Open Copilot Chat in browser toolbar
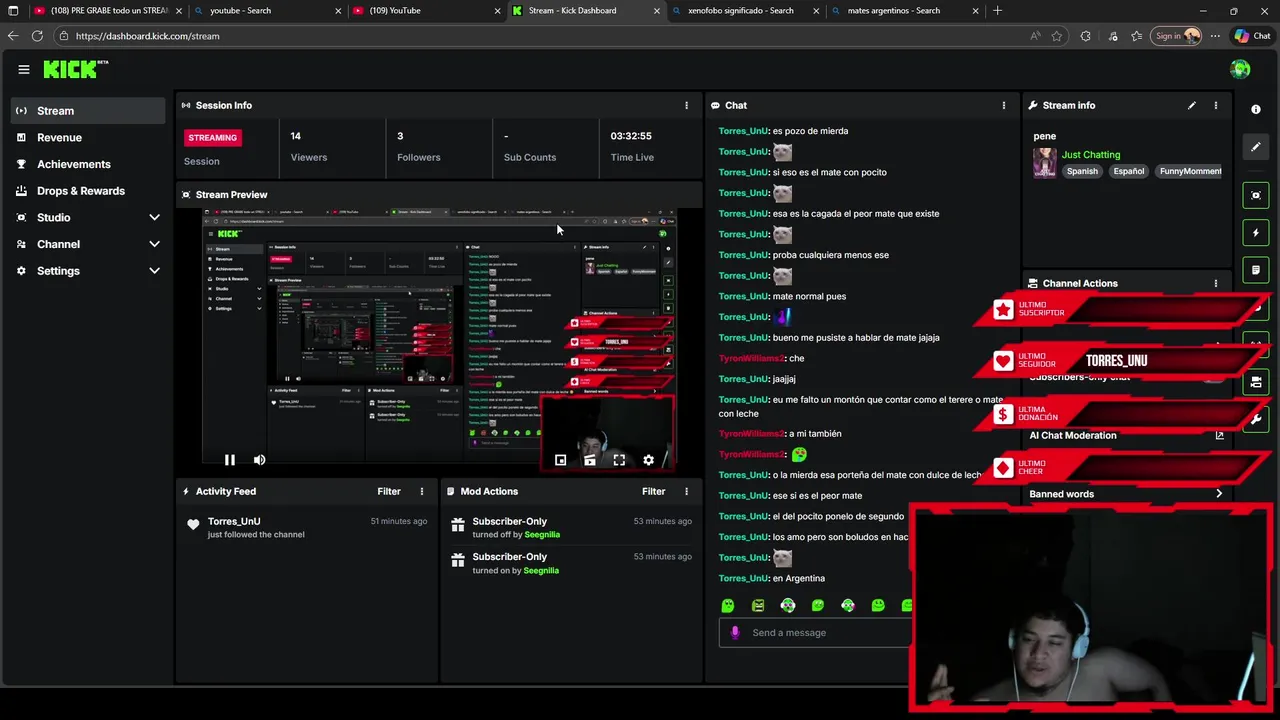This screenshot has width=1280, height=720. (x=1251, y=36)
